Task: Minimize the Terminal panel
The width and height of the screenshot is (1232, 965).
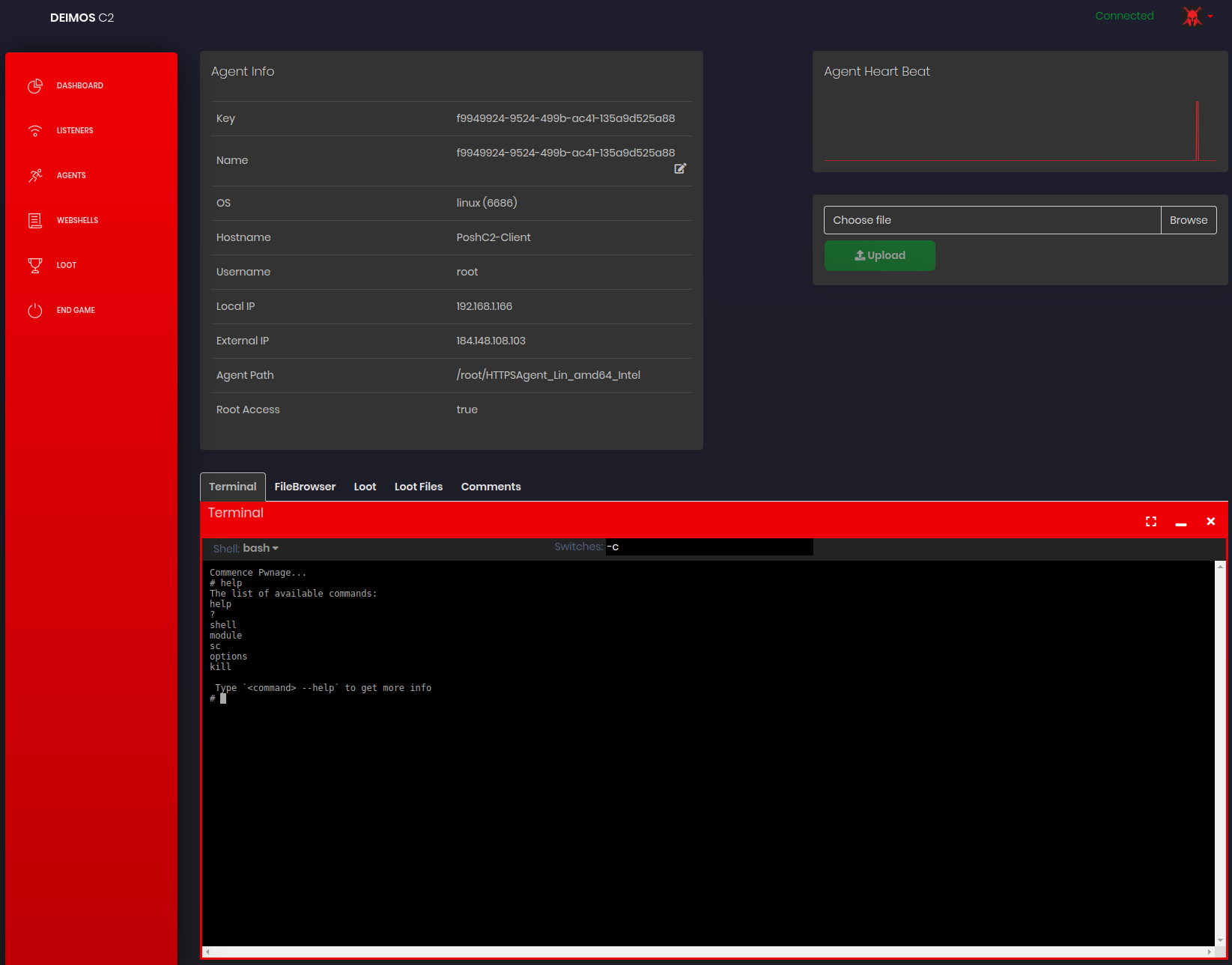Action: [1182, 523]
